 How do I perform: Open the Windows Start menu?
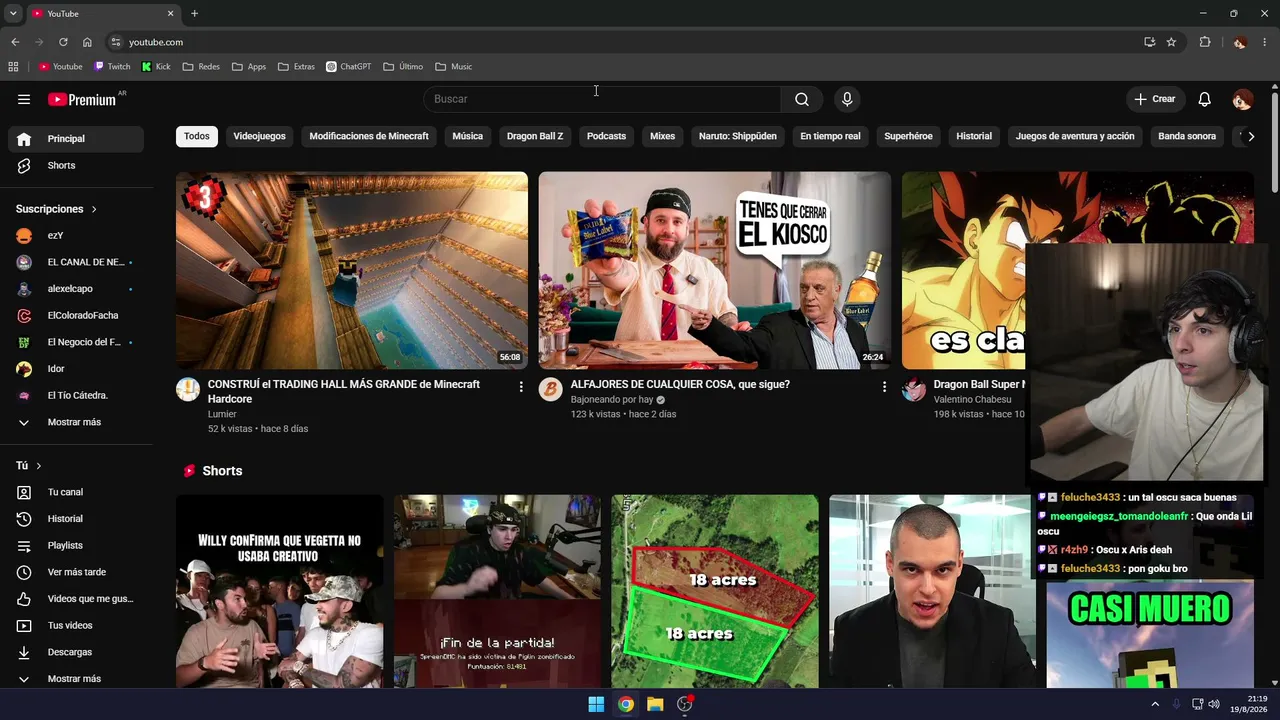[x=596, y=704]
